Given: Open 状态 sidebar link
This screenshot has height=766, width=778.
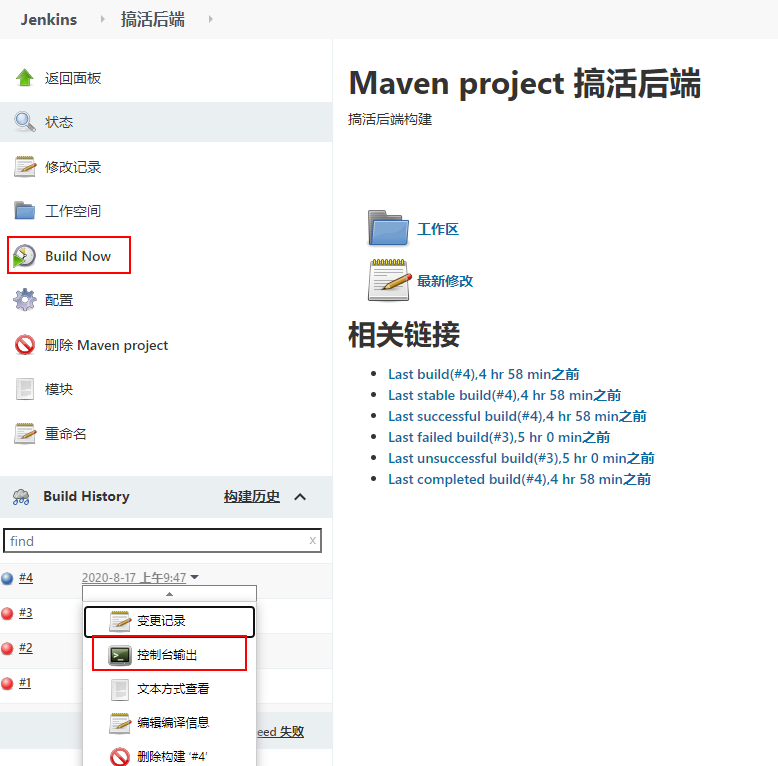Looking at the screenshot, I should (59, 122).
